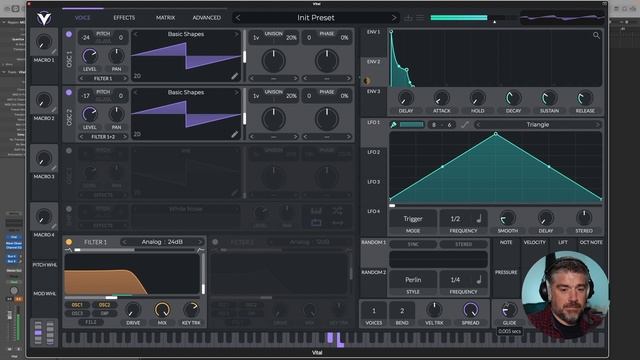
Task: Select previous preset with left arrow
Action: pyautogui.click(x=238, y=18)
